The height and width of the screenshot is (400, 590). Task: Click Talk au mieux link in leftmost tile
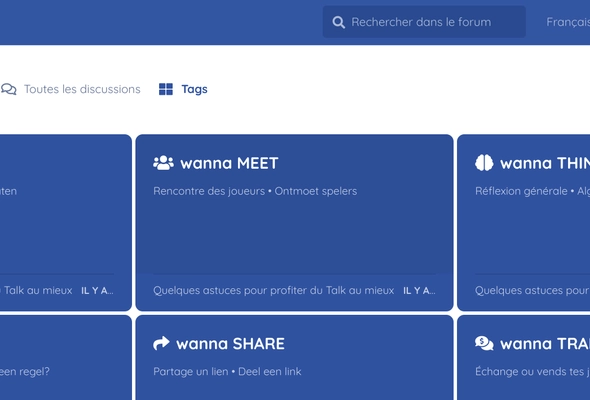[38, 290]
